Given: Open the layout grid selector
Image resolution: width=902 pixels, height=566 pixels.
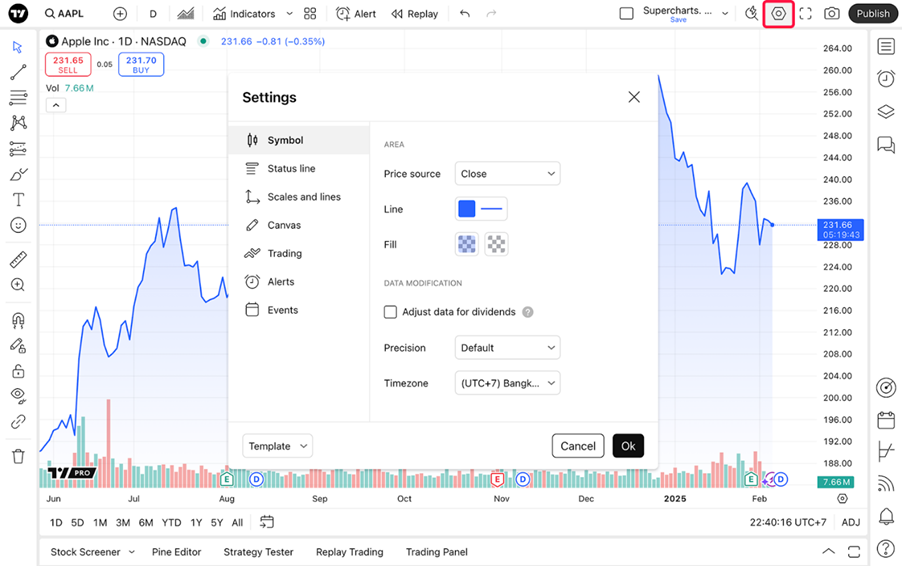Looking at the screenshot, I should click(x=310, y=14).
